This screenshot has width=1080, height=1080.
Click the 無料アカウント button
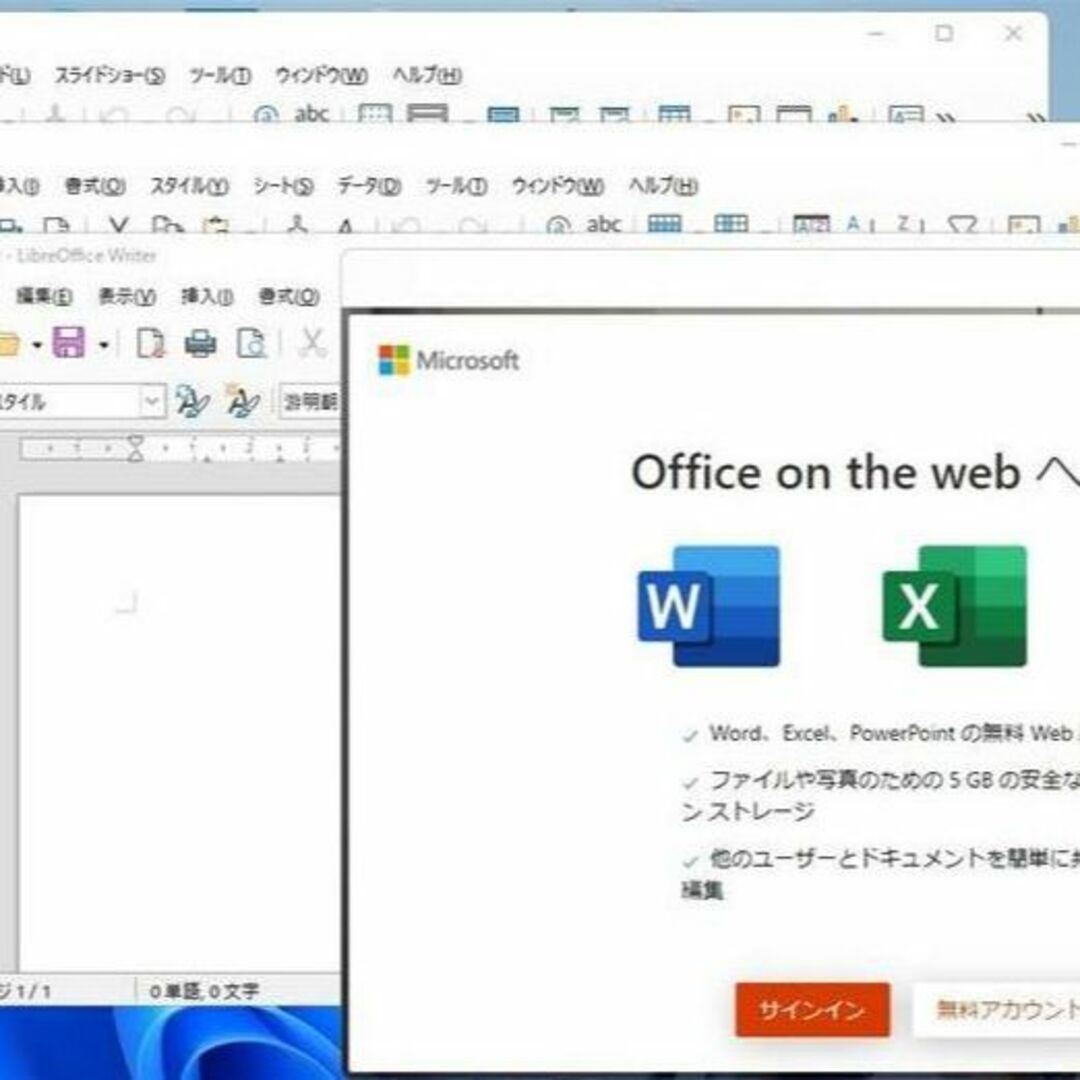(x=997, y=1010)
